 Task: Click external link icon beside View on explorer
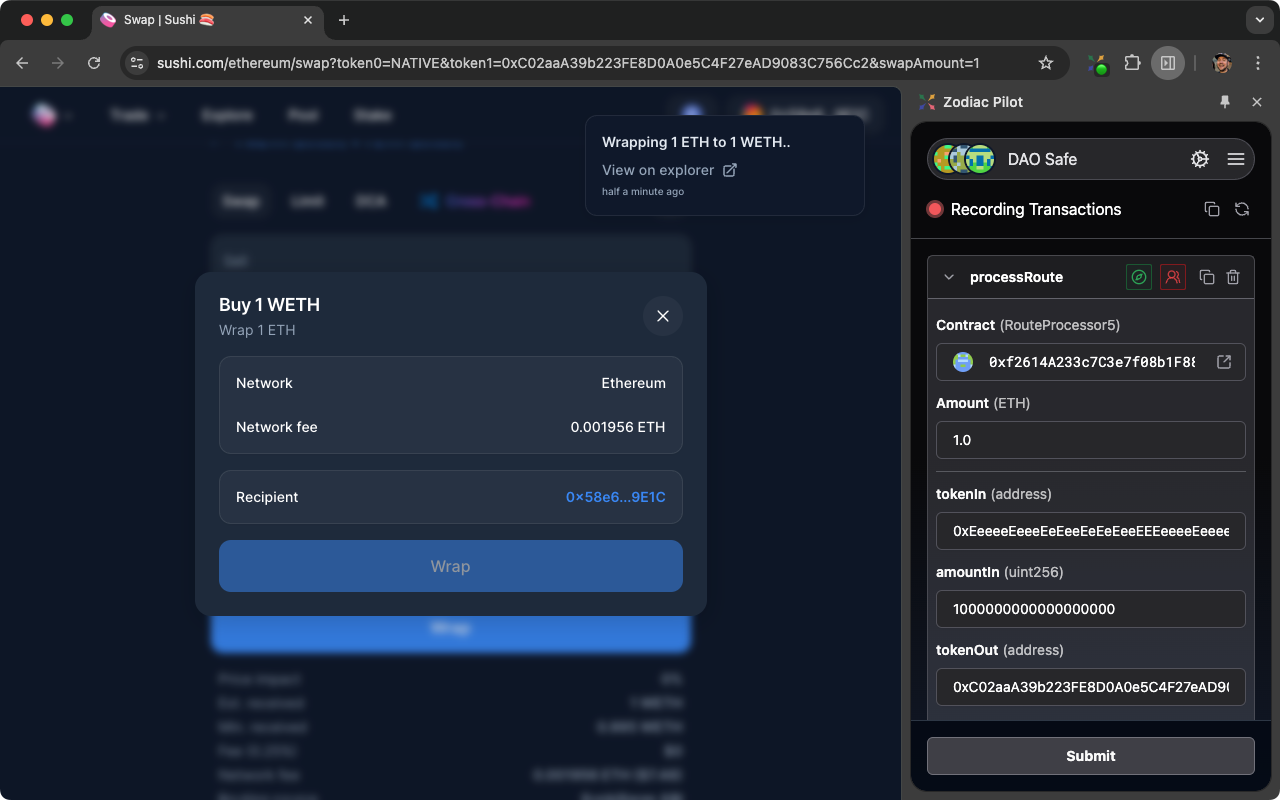(x=730, y=170)
